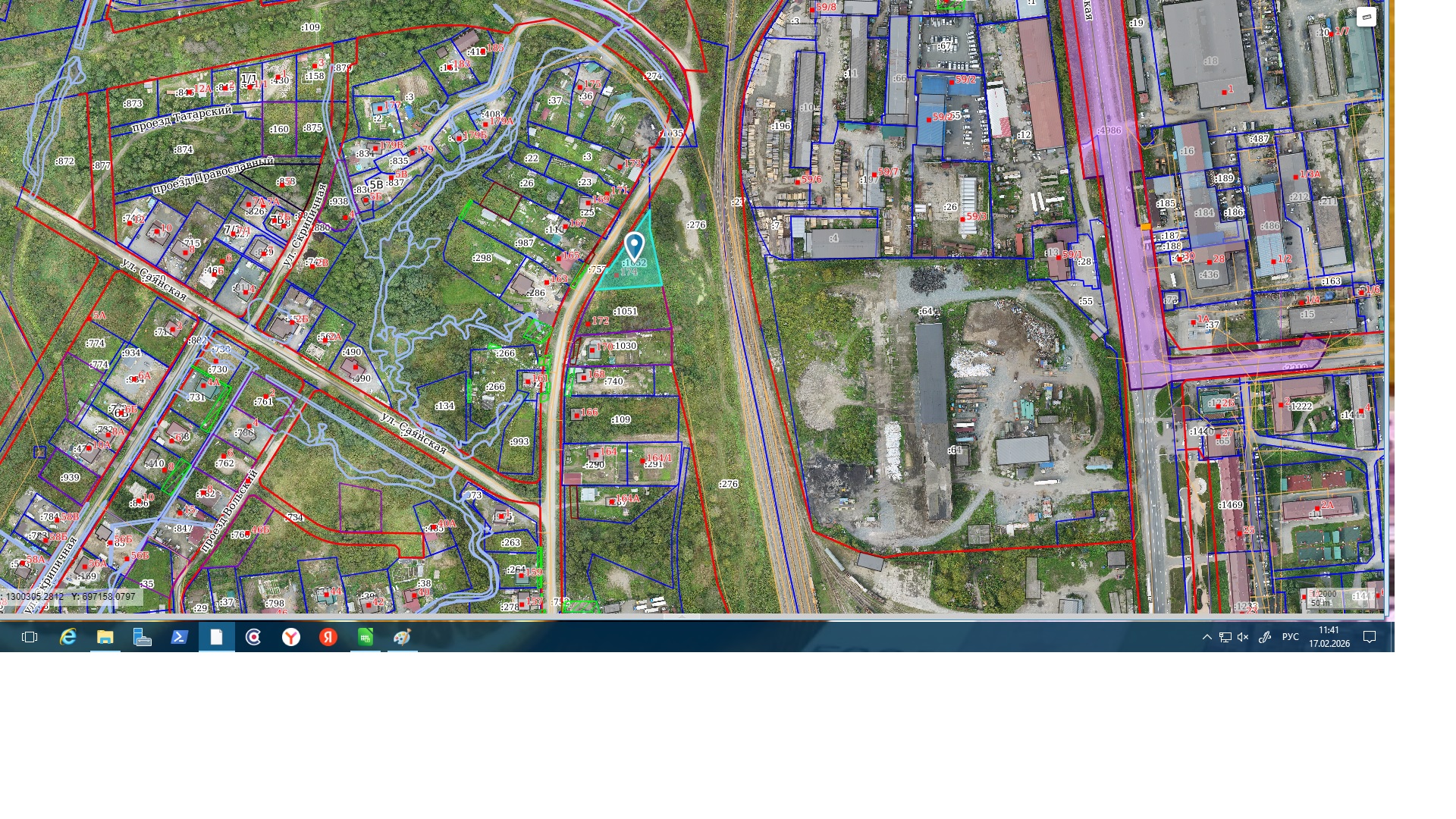
Task: Open File Explorer from taskbar
Action: click(x=105, y=638)
